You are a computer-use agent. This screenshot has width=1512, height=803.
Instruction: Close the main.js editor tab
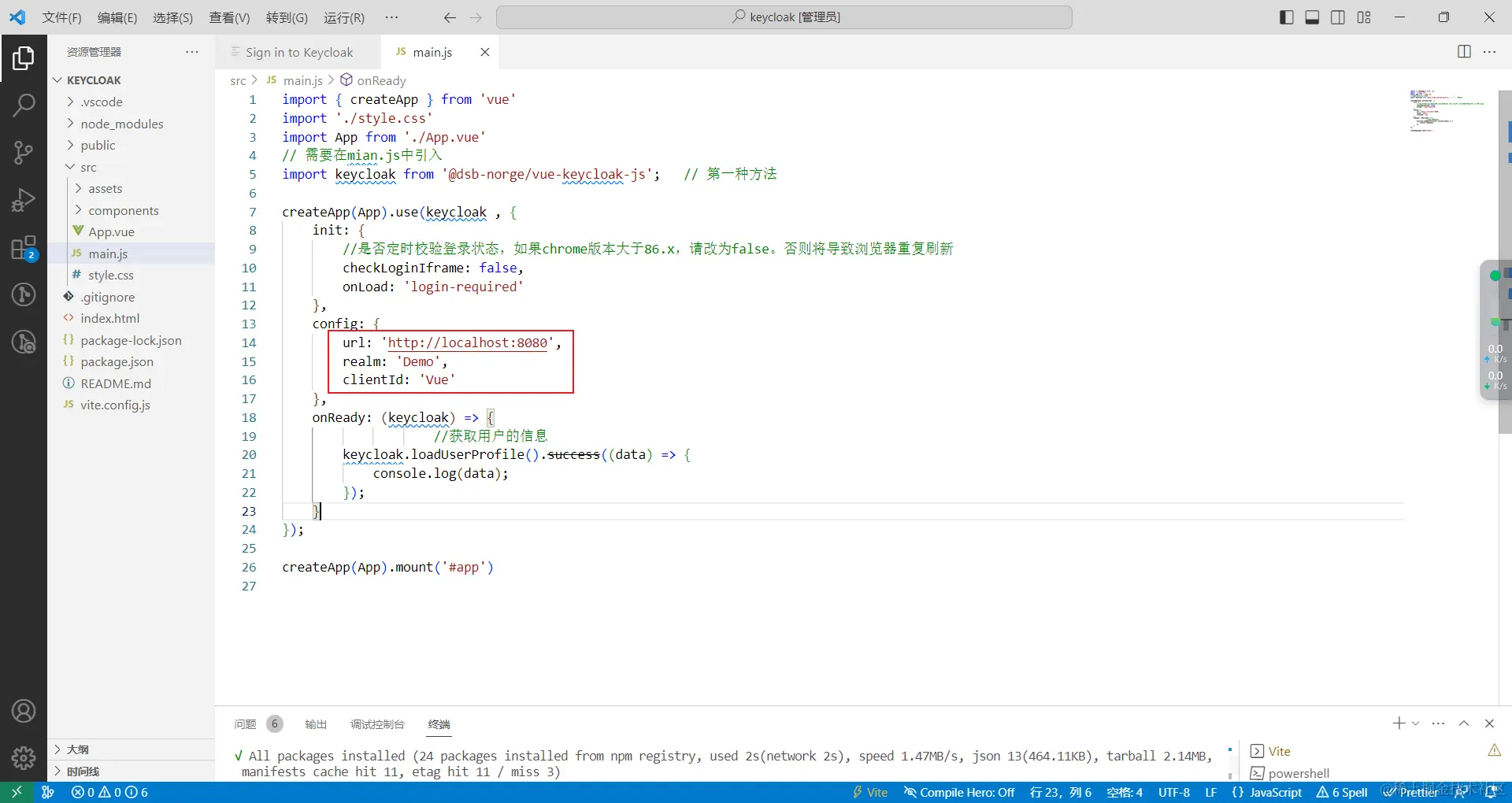485,52
